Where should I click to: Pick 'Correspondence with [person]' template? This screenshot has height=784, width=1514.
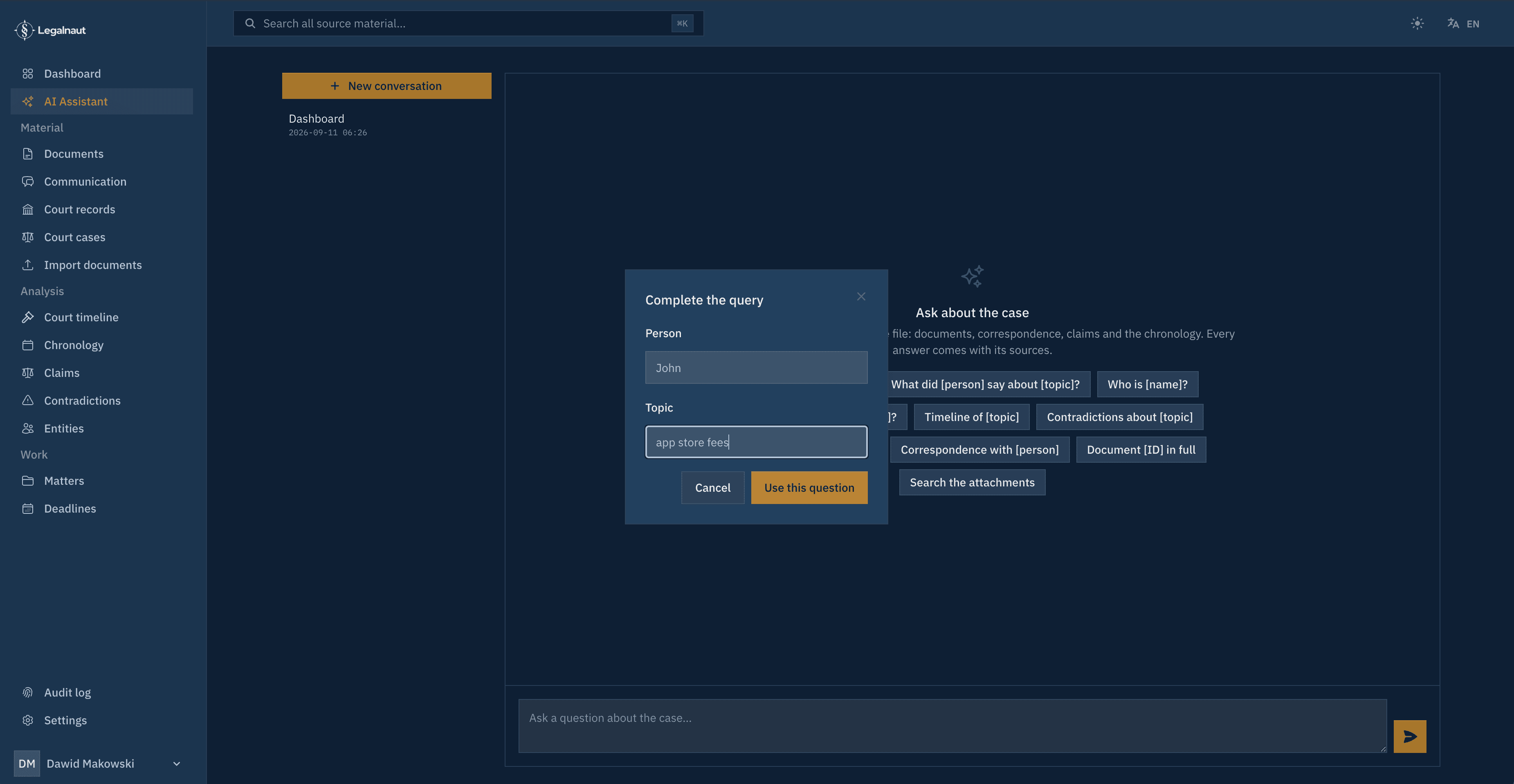979,449
